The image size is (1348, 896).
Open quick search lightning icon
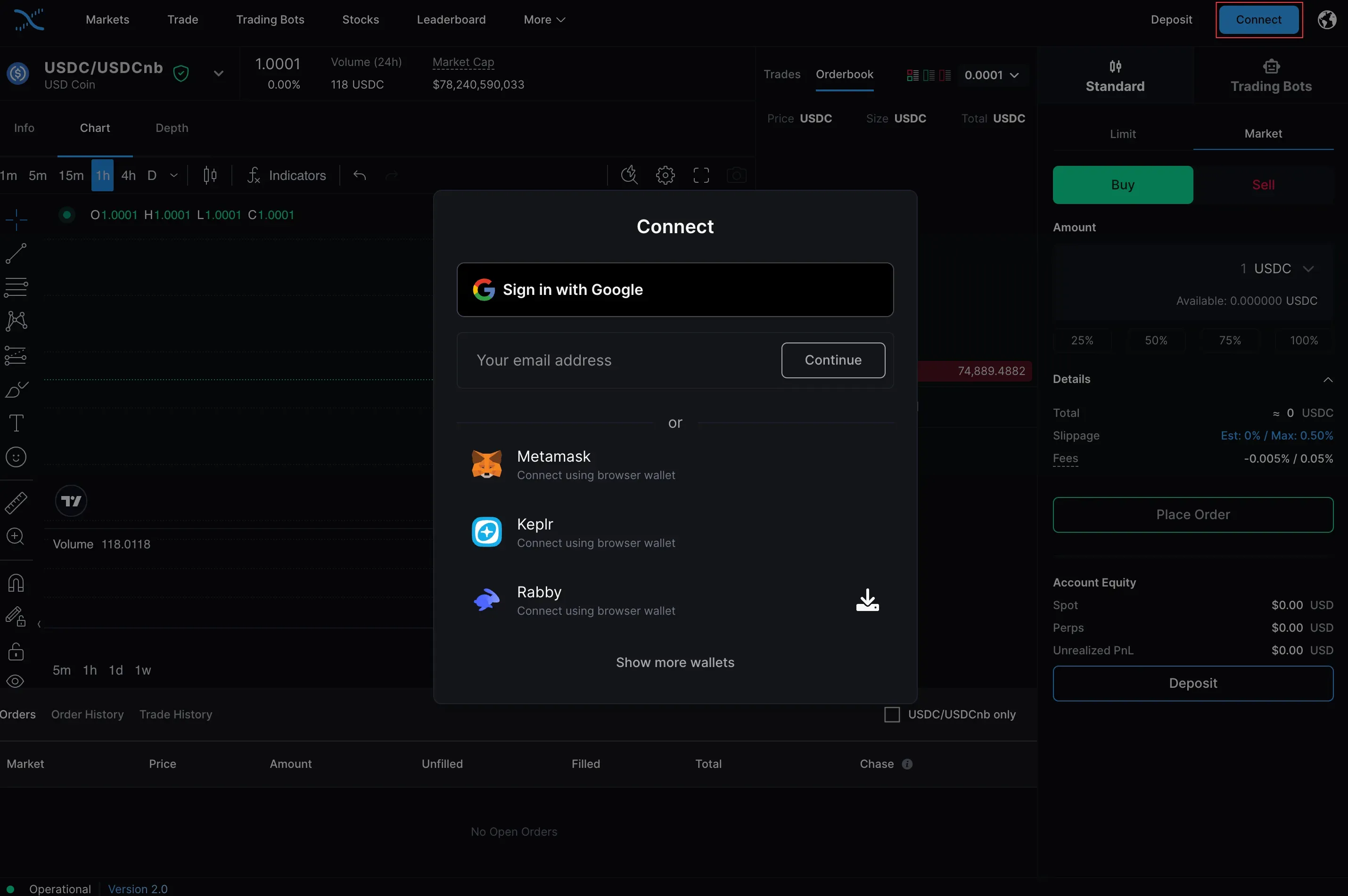pyautogui.click(x=629, y=175)
